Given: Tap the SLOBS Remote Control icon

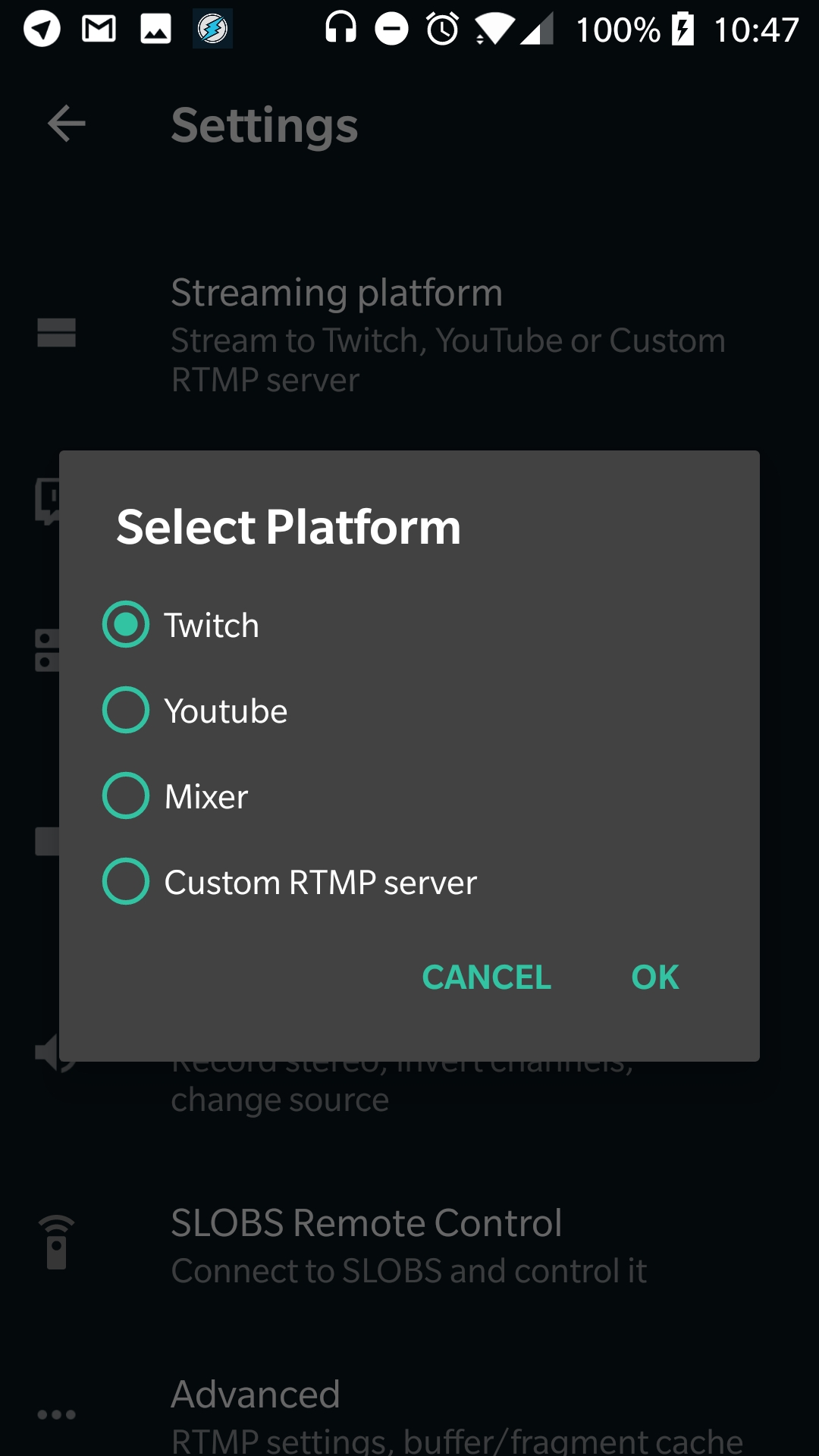Looking at the screenshot, I should click(56, 1242).
